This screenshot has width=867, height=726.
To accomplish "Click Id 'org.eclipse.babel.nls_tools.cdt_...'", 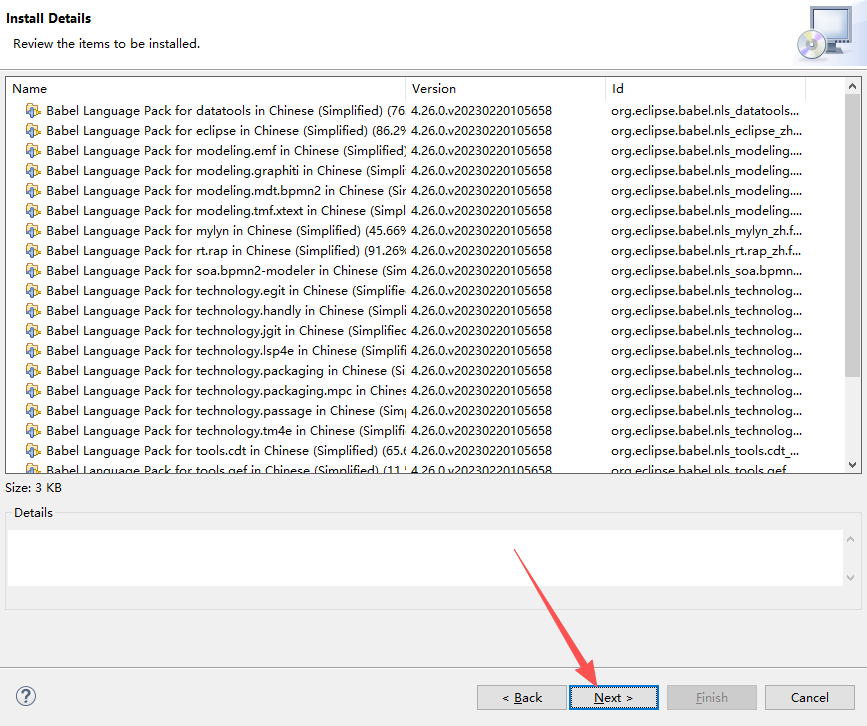I will tap(705, 451).
